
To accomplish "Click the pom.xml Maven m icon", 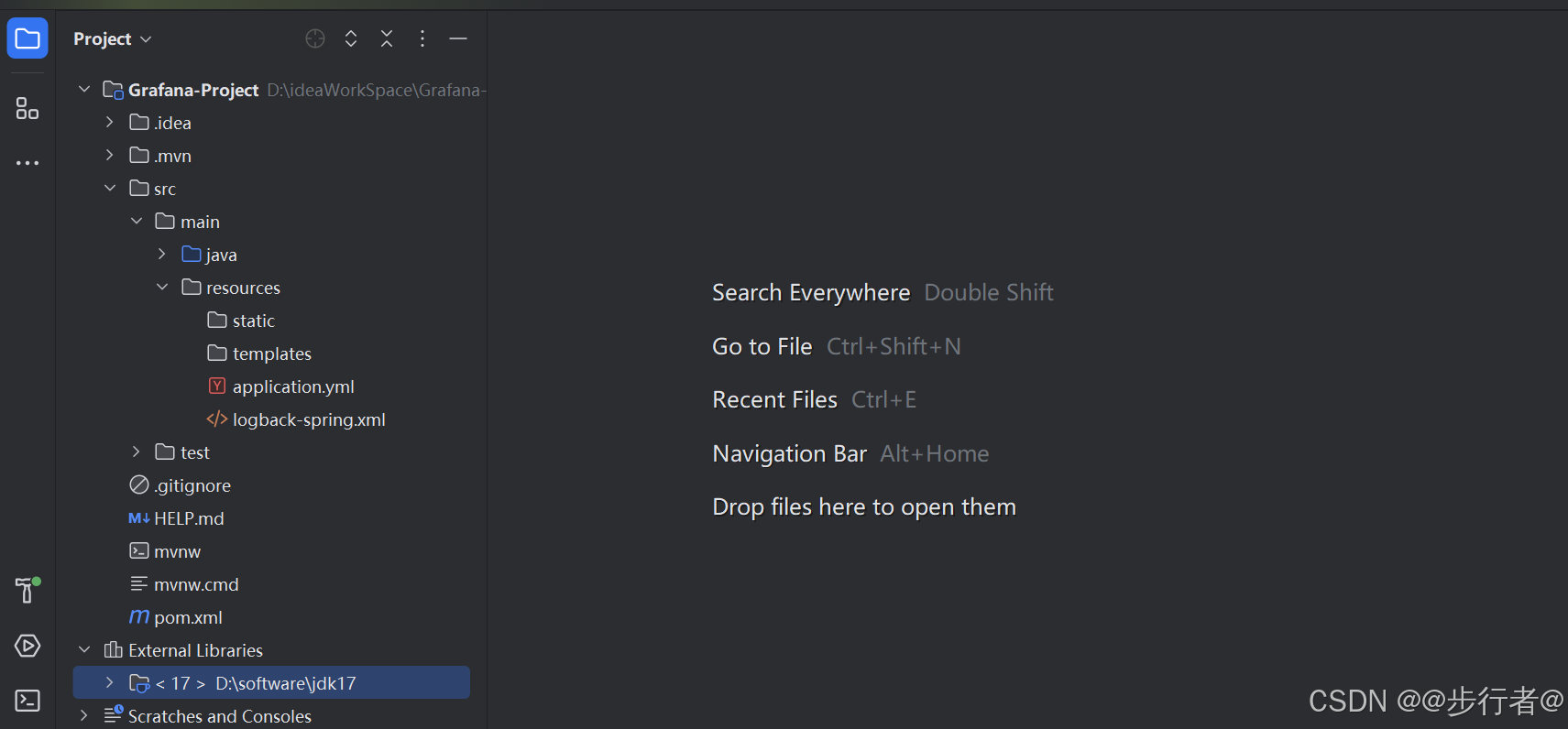I will [139, 616].
